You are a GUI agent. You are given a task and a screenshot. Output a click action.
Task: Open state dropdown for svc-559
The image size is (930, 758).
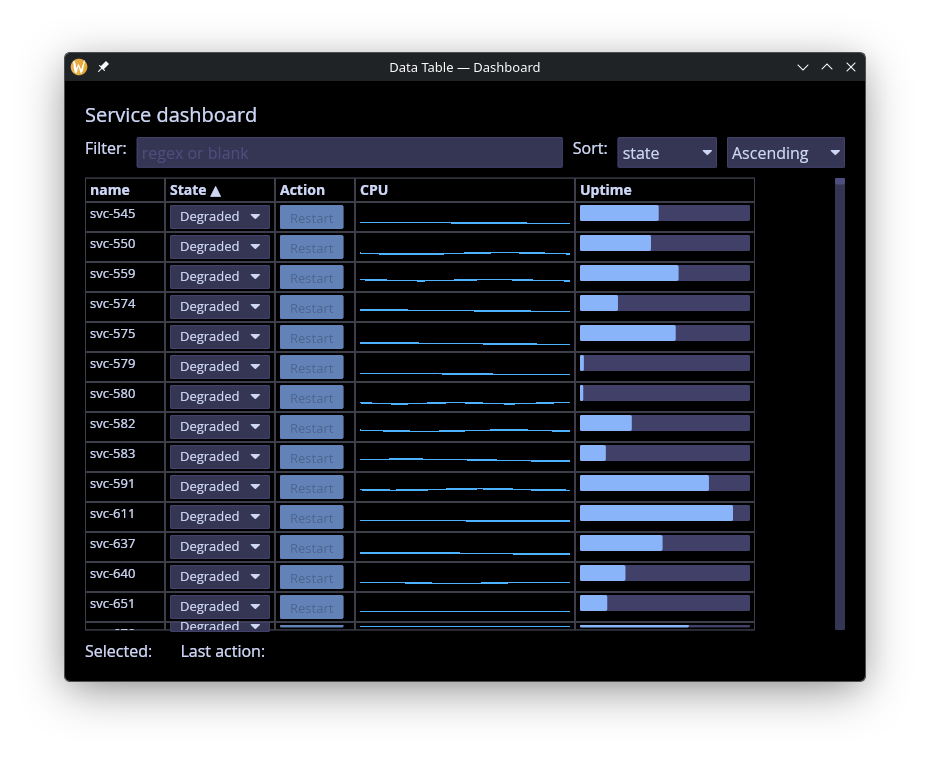point(219,277)
